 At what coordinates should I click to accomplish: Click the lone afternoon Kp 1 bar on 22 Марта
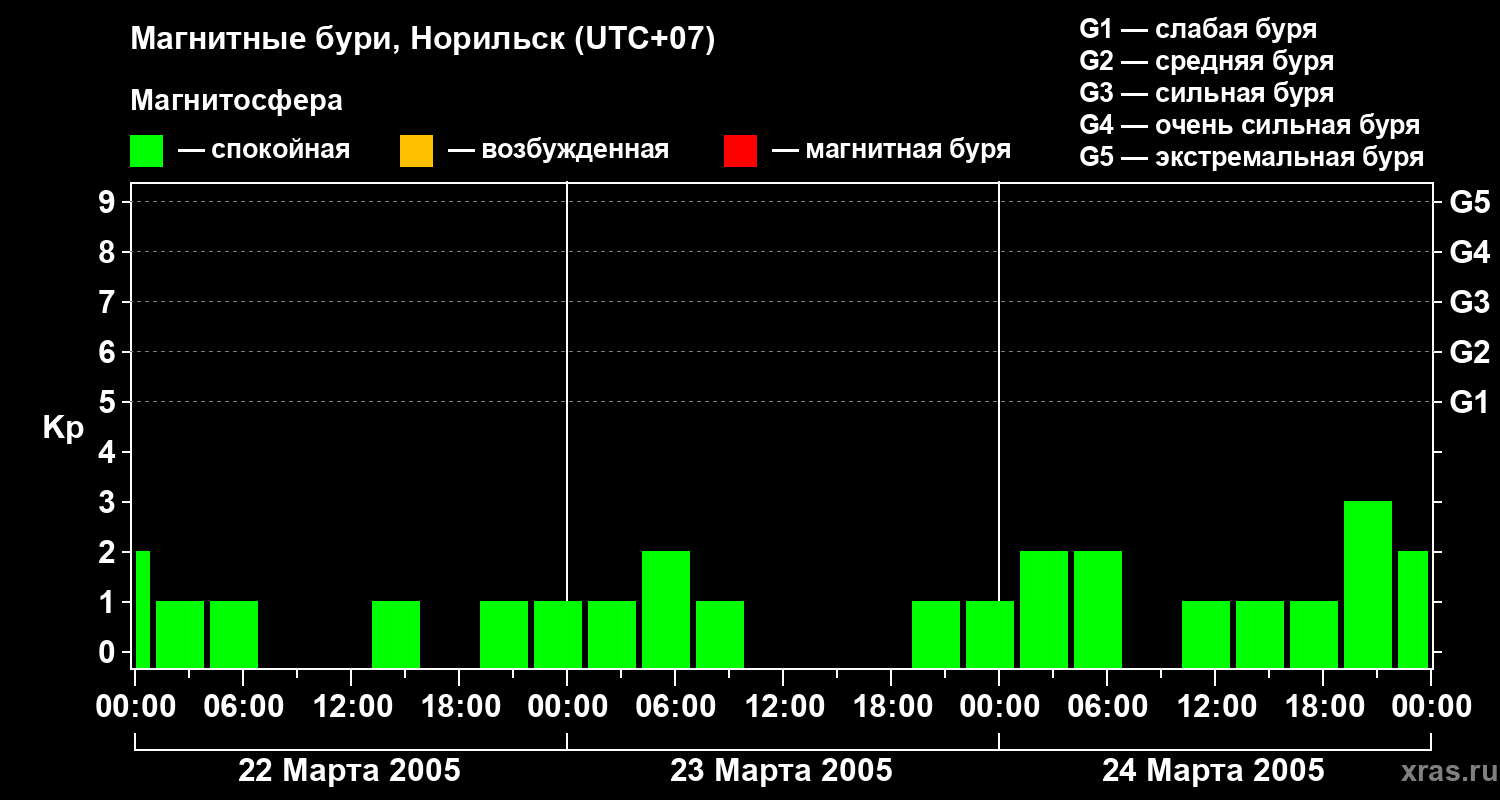click(x=396, y=634)
